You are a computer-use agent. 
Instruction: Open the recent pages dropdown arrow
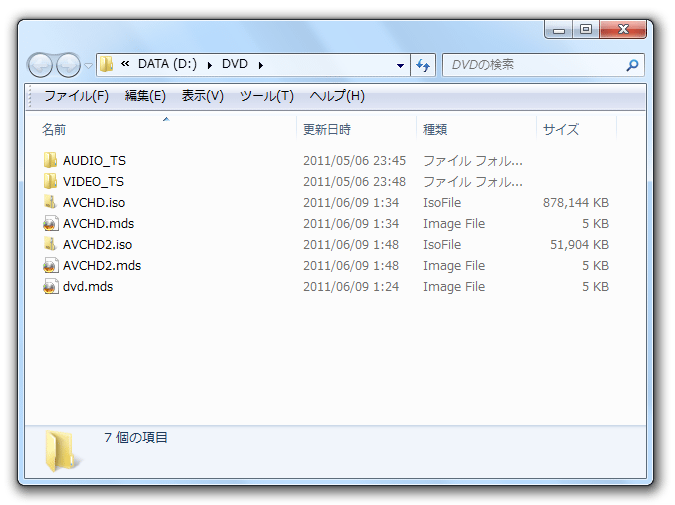click(x=88, y=66)
